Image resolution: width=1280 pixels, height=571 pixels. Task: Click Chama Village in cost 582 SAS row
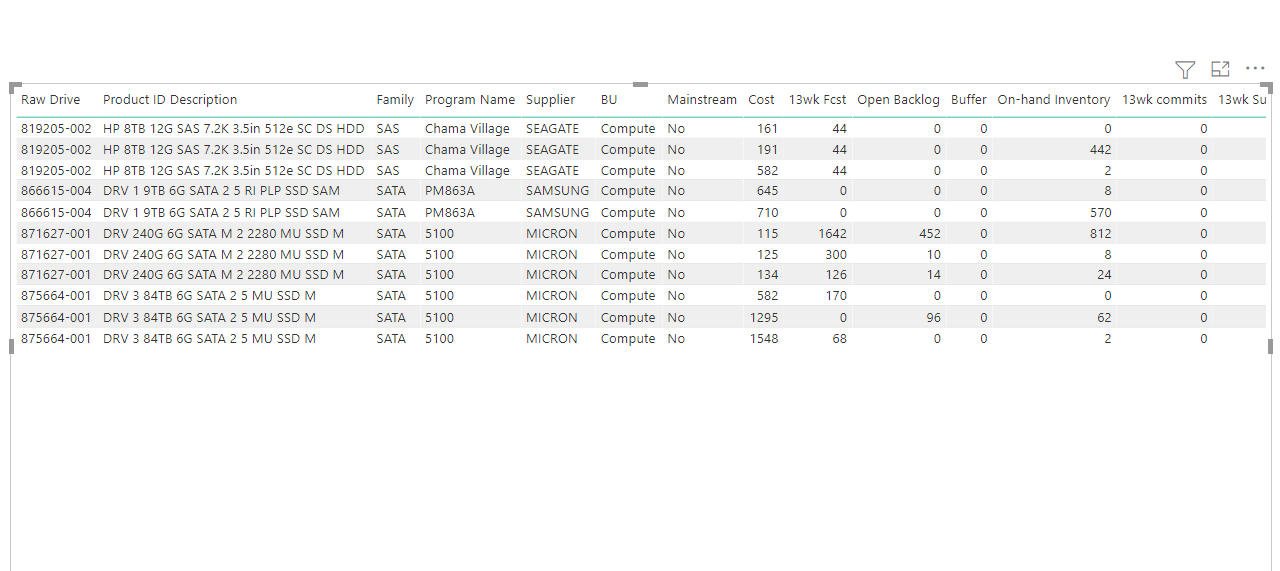(x=467, y=171)
